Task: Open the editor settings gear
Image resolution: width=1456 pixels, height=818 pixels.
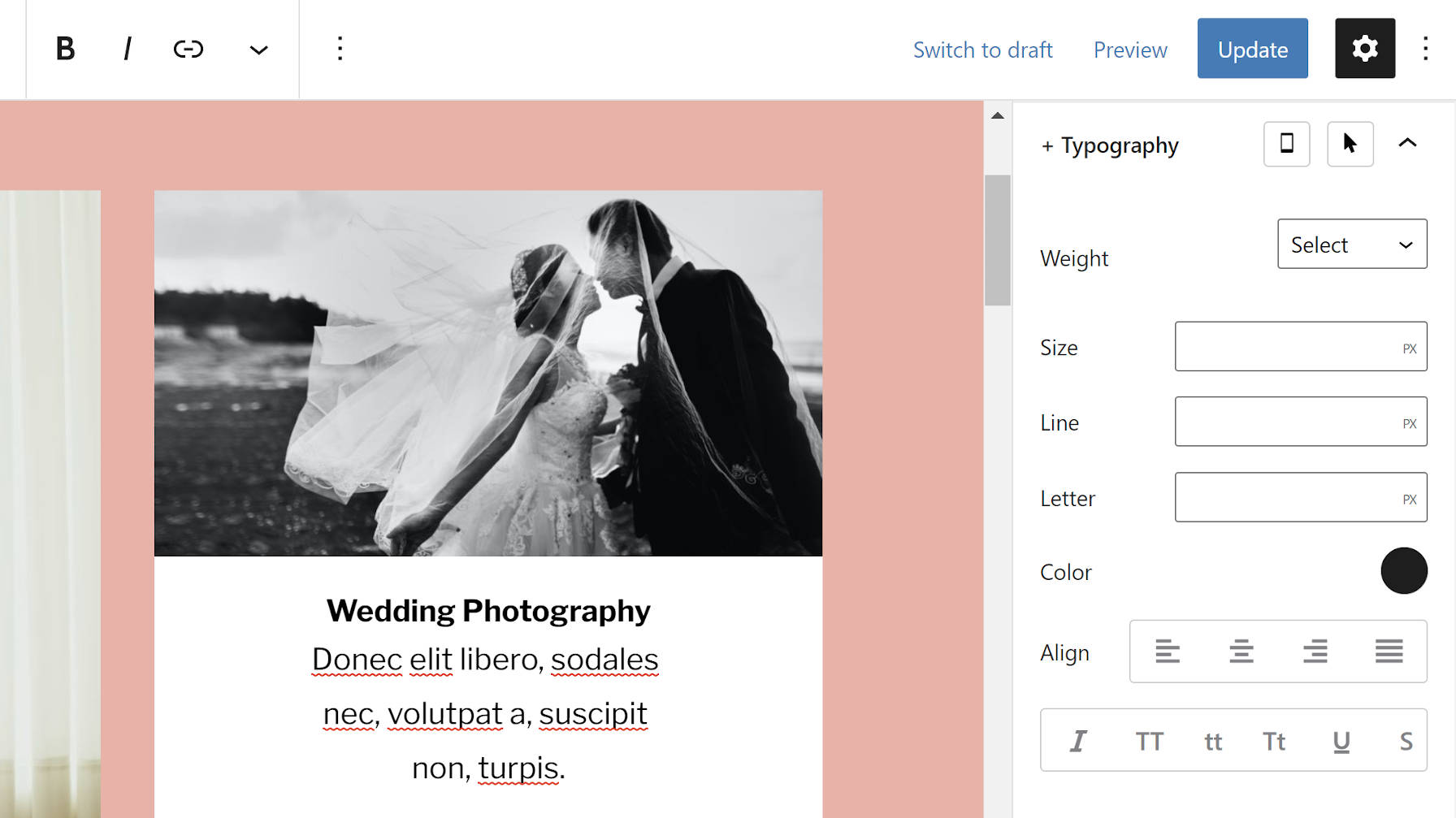Action: click(x=1364, y=48)
